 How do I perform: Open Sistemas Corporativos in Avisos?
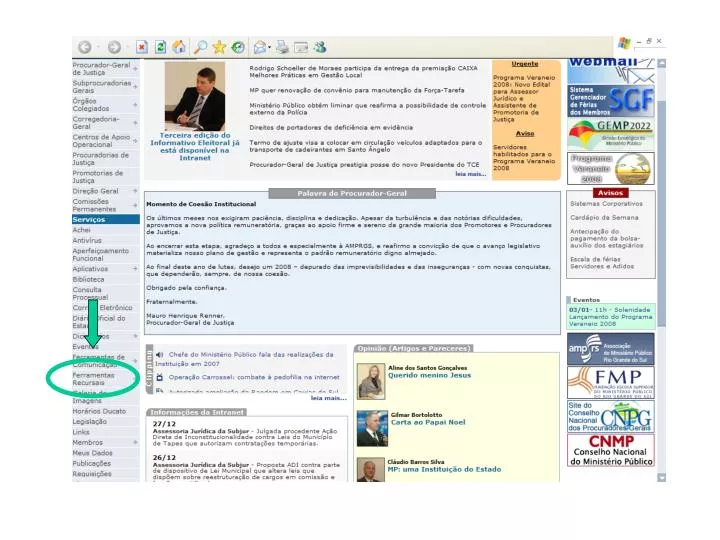pyautogui.click(x=607, y=204)
